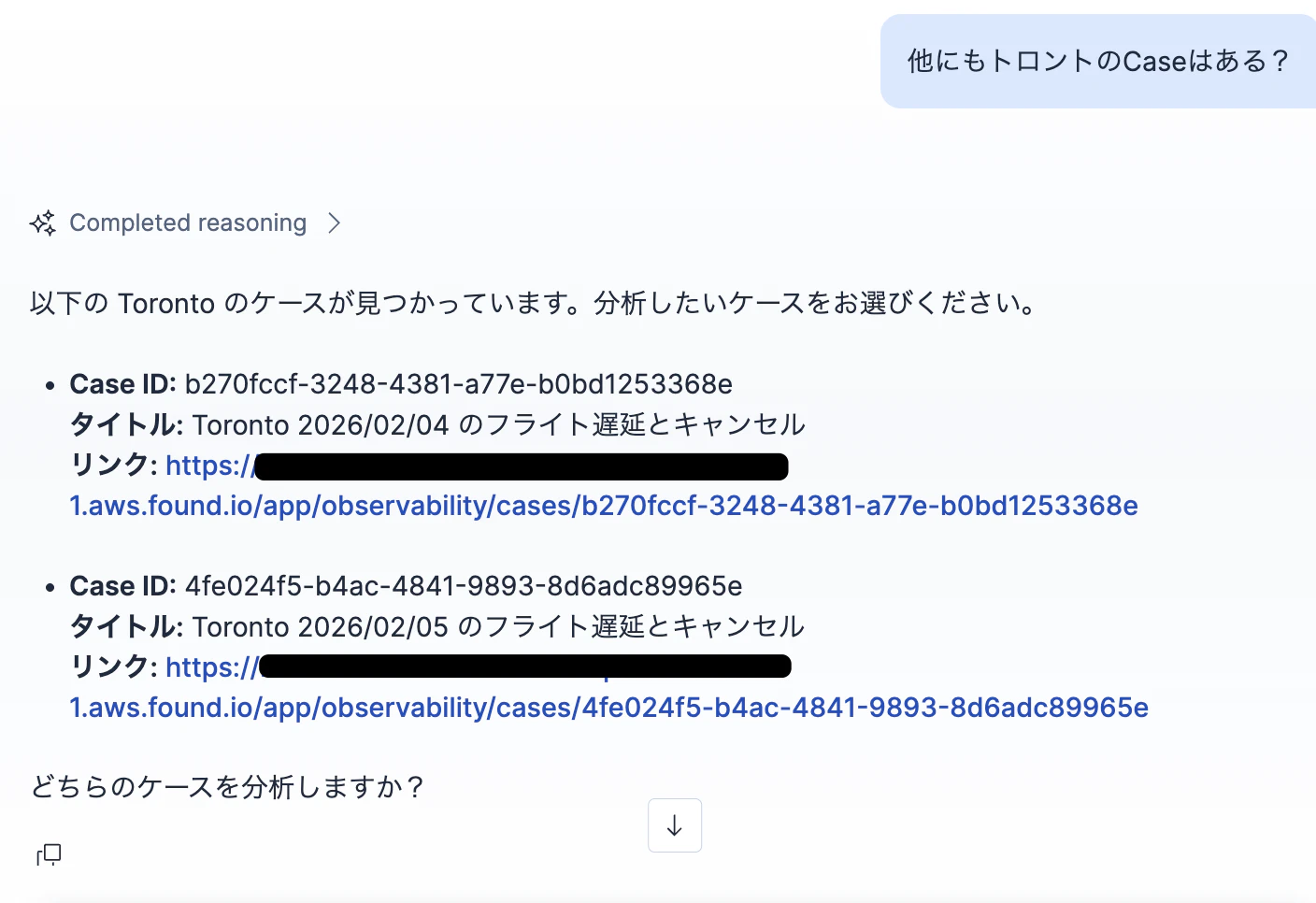
Task: Click the second リンク label
Action: tap(114, 667)
